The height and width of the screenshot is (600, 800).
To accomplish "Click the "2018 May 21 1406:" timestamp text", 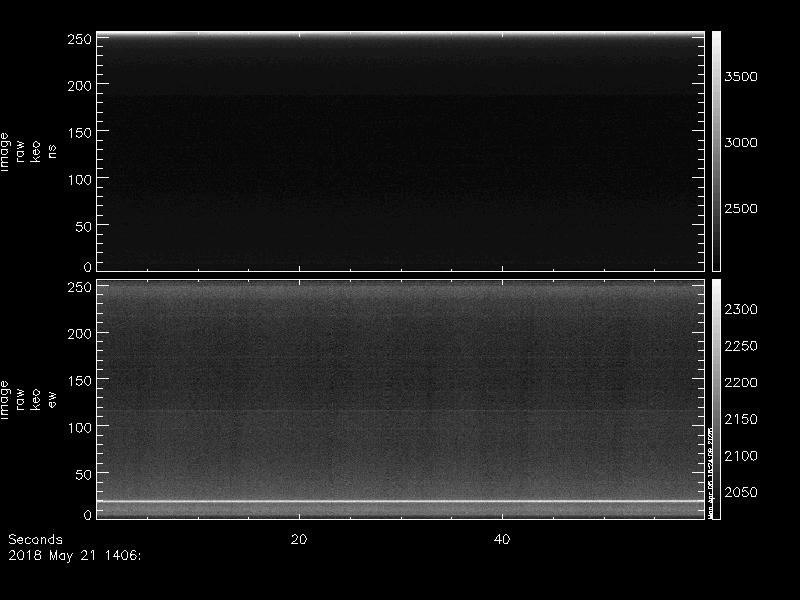I will [x=74, y=555].
